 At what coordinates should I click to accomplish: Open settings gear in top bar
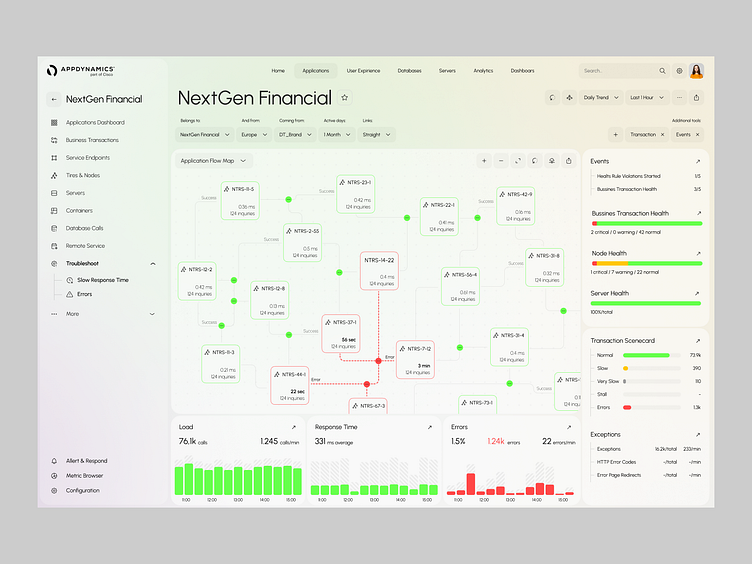(x=679, y=70)
